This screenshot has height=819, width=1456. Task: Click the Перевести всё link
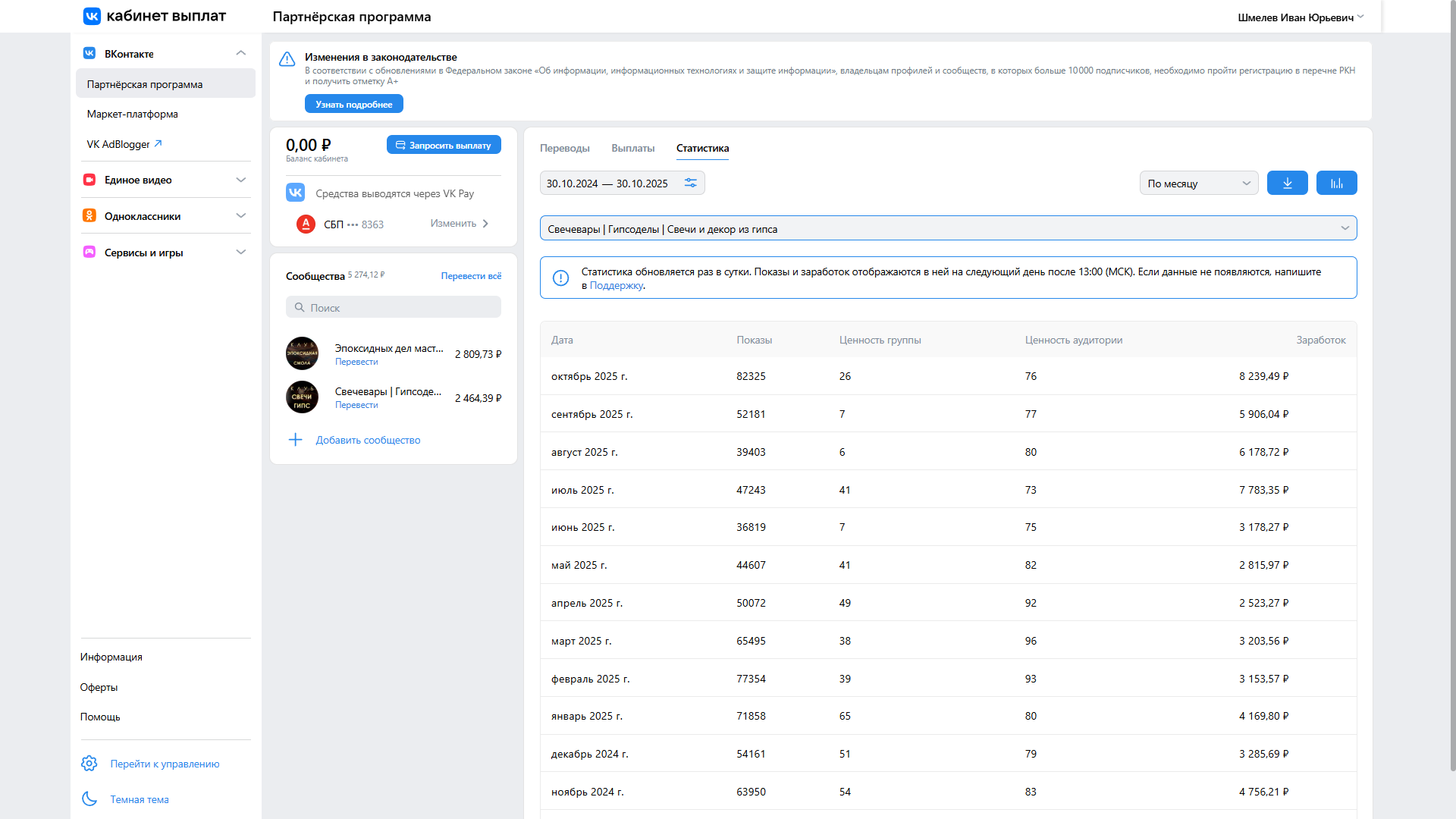point(471,276)
